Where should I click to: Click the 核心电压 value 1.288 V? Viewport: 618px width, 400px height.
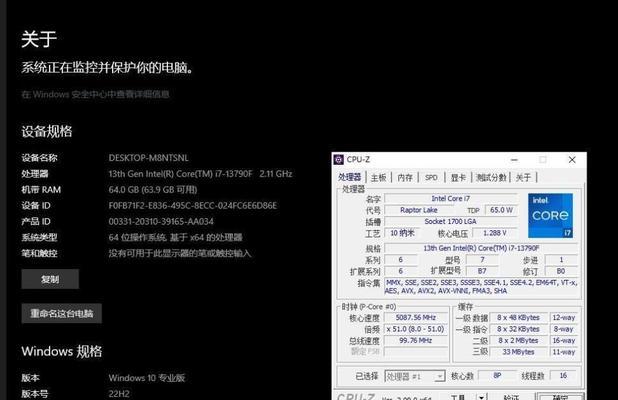tap(494, 233)
